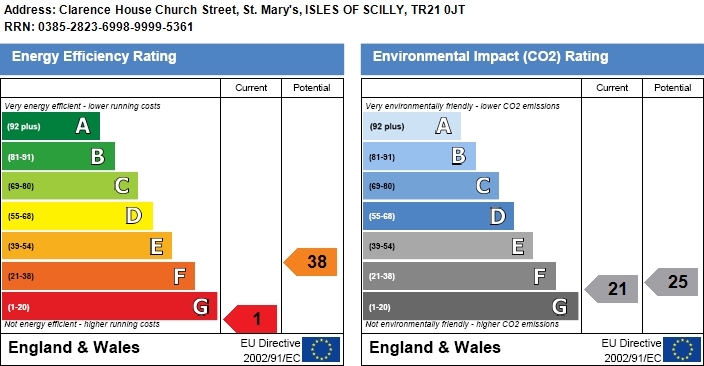Viewport: 704px width, 366px height.
Task: Click the Current column header in energy chart
Action: click(x=251, y=88)
